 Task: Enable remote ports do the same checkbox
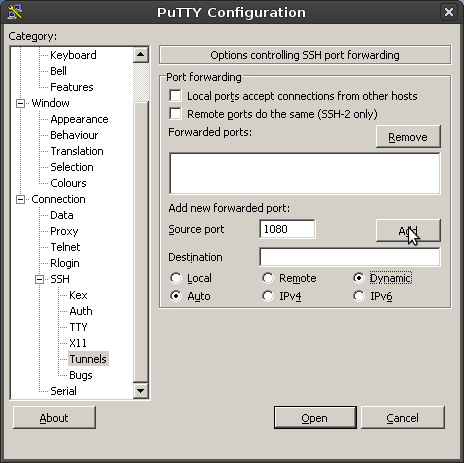tap(175, 114)
